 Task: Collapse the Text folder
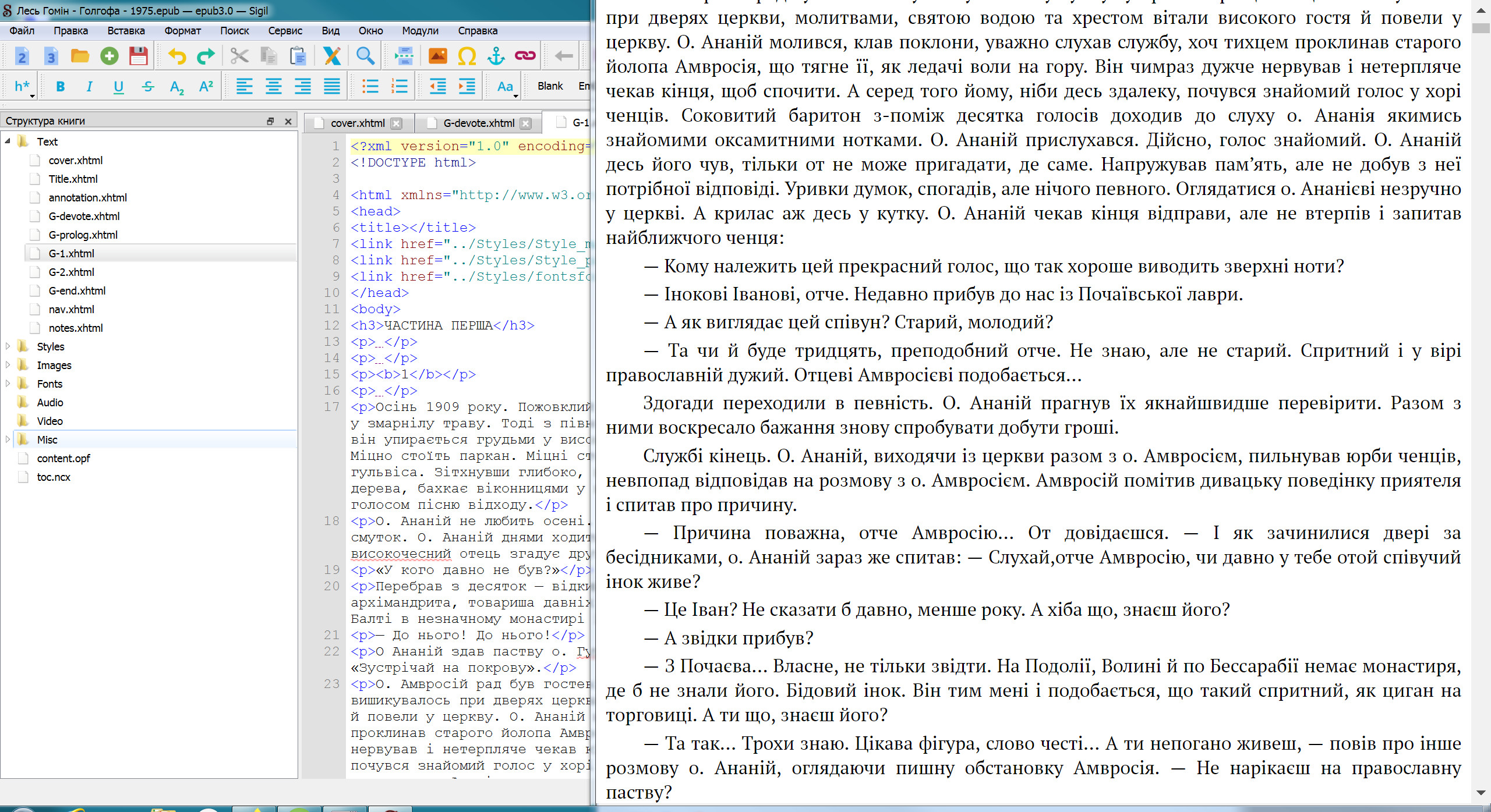tap(8, 141)
